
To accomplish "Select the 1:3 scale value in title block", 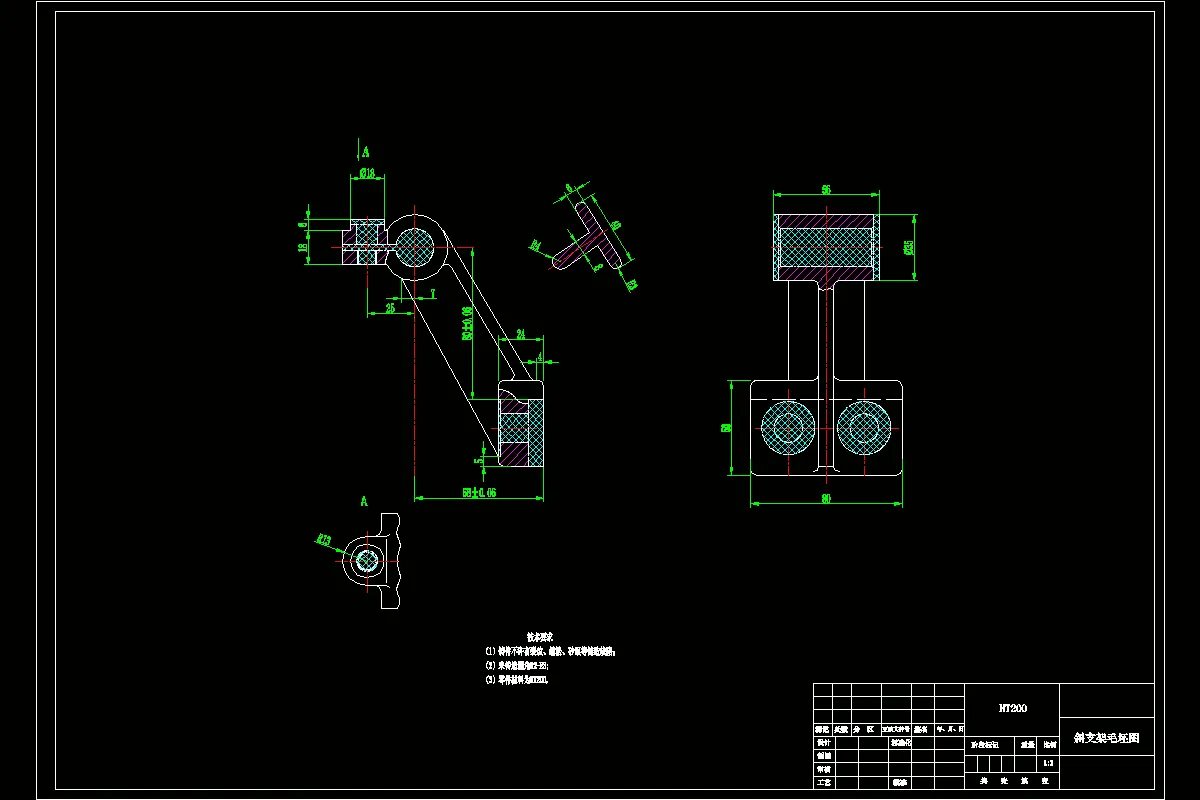I will (1047, 763).
